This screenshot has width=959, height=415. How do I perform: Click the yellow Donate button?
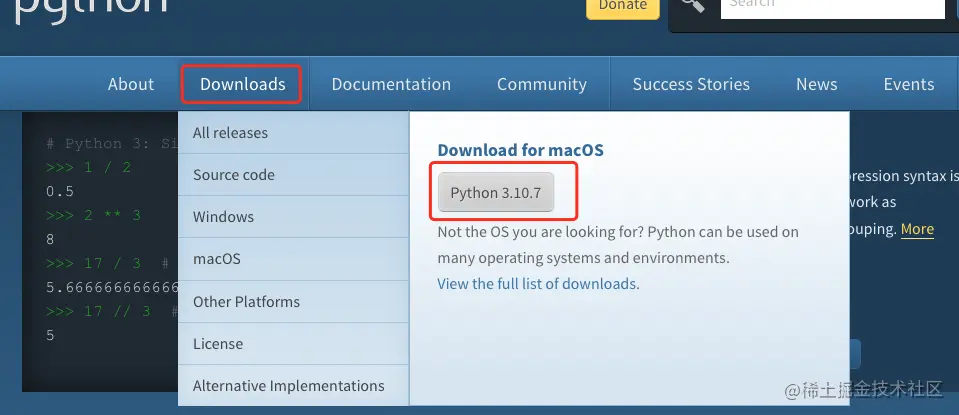pyautogui.click(x=623, y=6)
